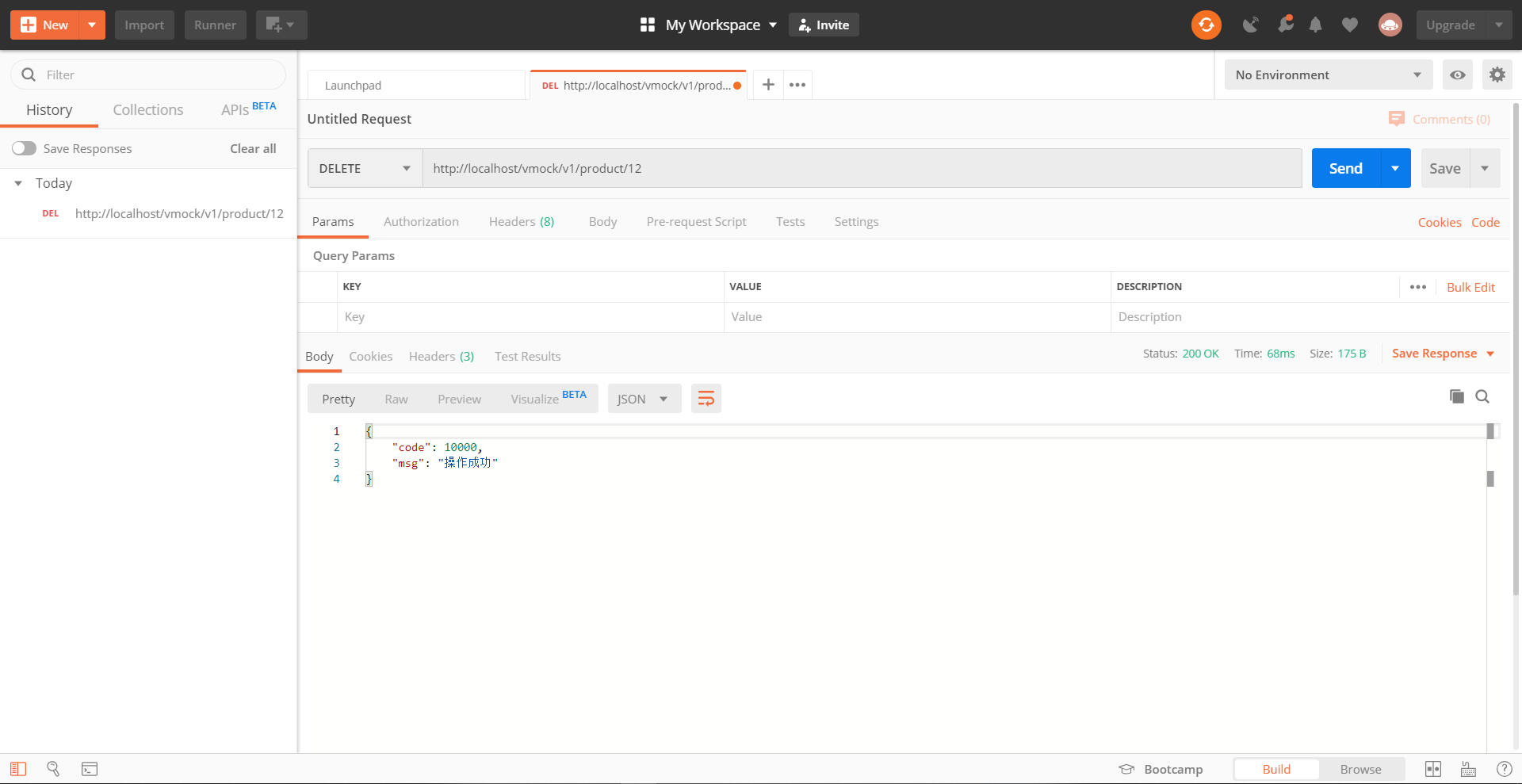The height and width of the screenshot is (784, 1522).
Task: Copy response body to clipboard icon
Action: click(1456, 396)
